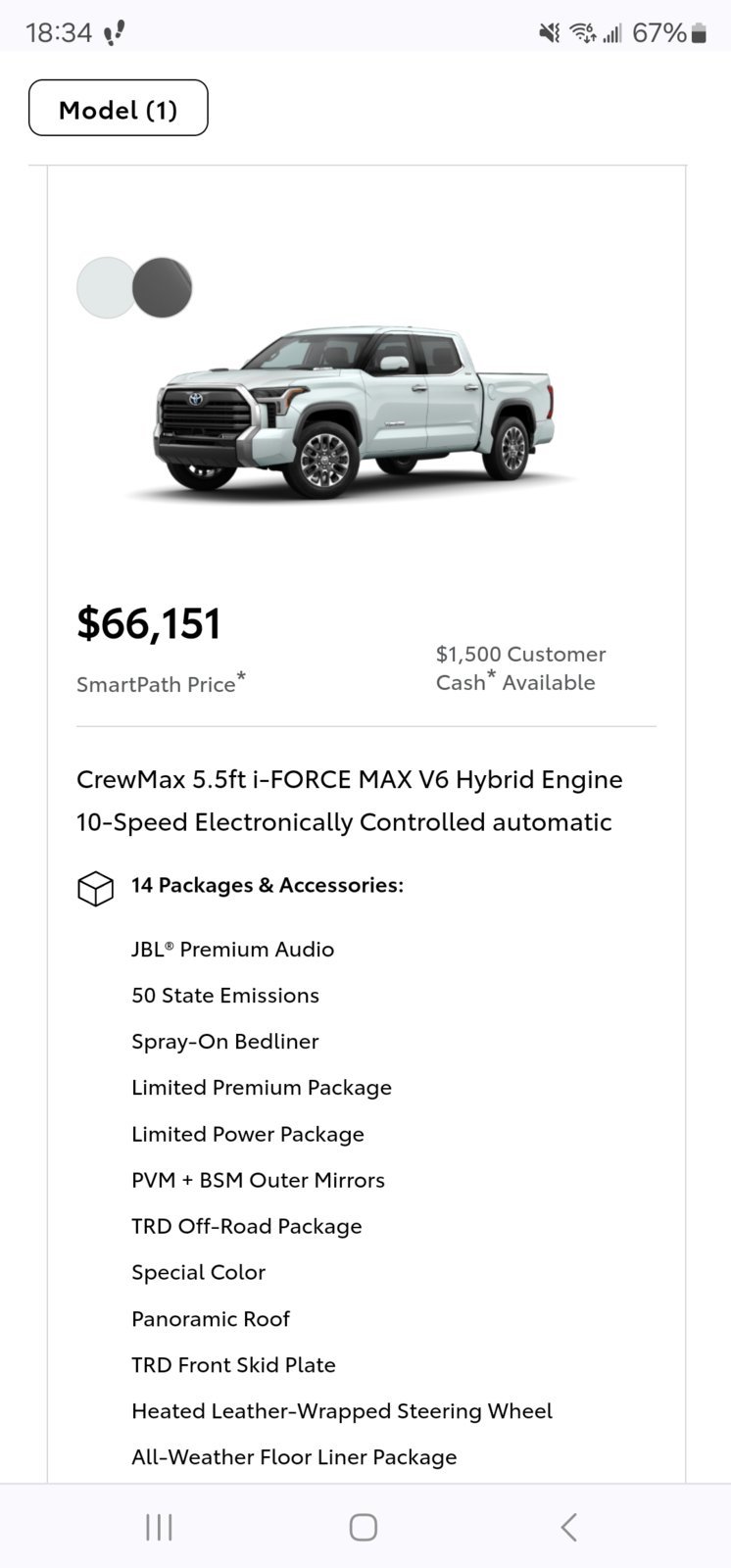Click the 14 Packages & Accessories heading
This screenshot has width=731, height=1568.
coord(268,885)
